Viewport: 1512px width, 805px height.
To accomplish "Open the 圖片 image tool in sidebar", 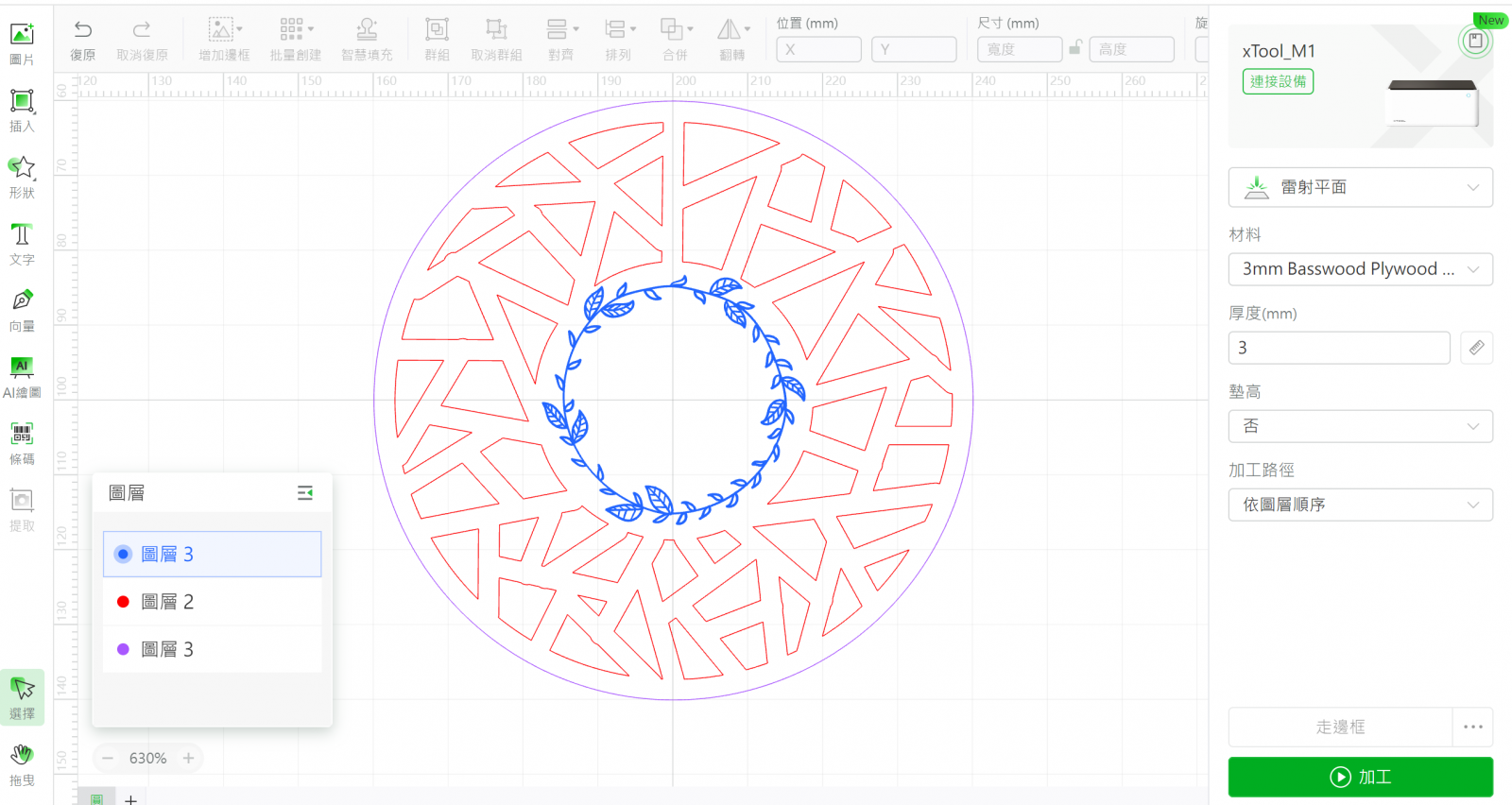I will [22, 43].
